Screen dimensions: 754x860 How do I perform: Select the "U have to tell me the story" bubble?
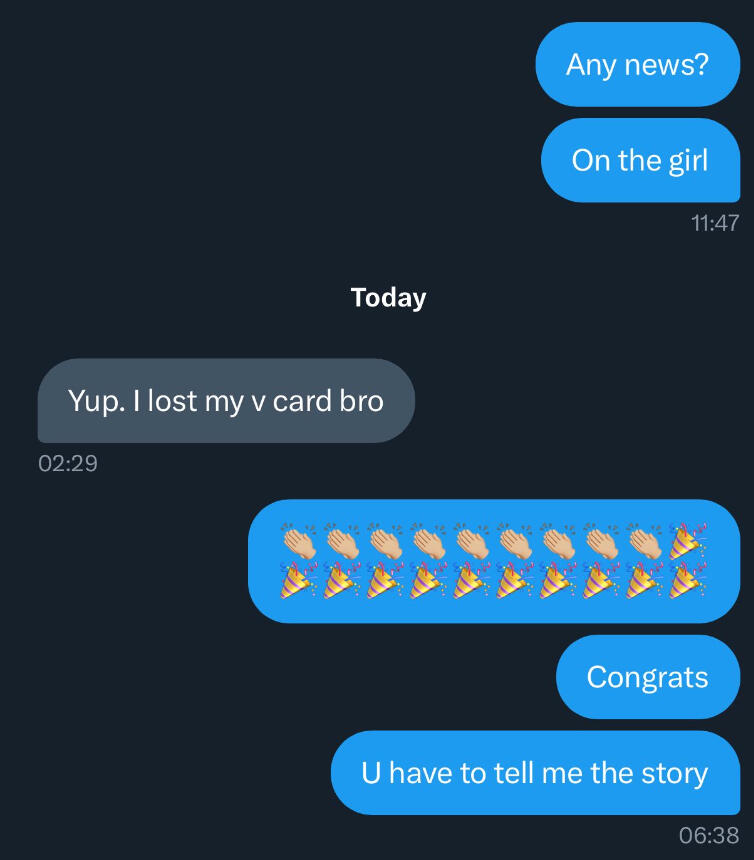point(534,773)
